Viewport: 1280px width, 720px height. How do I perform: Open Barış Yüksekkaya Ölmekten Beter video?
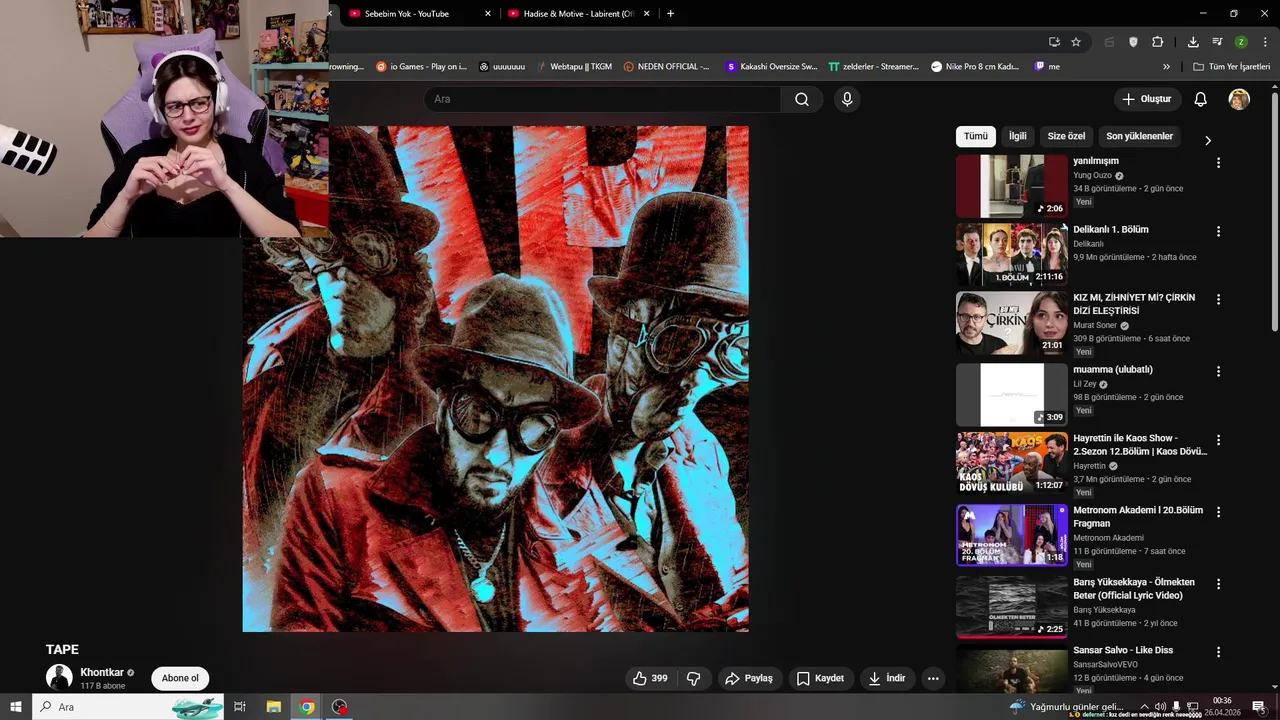tap(1012, 606)
